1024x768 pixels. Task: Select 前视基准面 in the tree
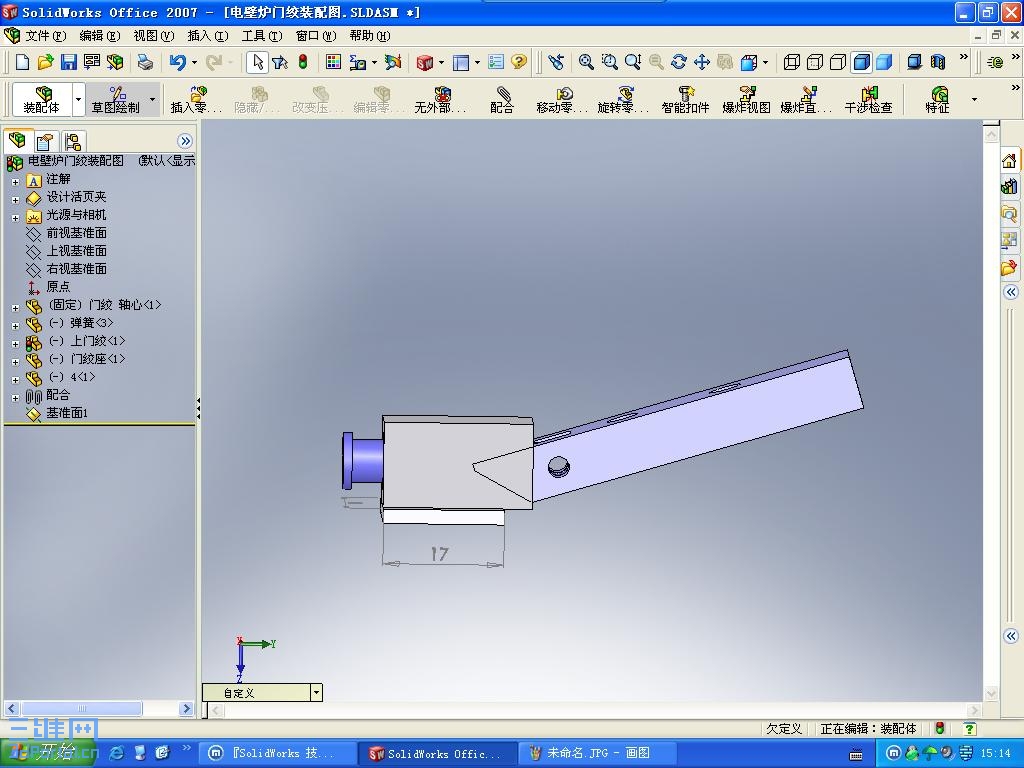76,232
